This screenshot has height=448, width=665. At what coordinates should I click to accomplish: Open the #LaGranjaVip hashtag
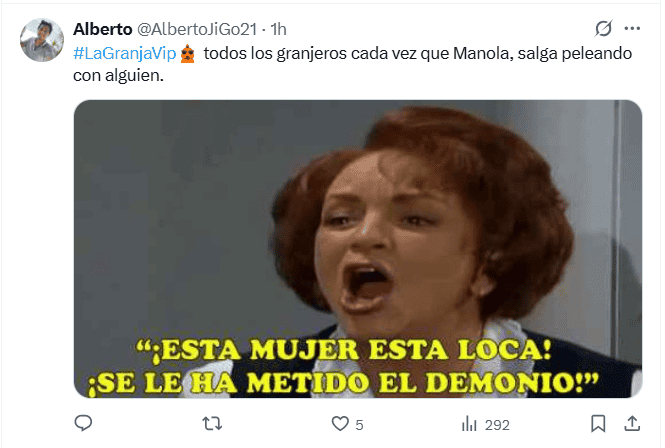pos(124,53)
